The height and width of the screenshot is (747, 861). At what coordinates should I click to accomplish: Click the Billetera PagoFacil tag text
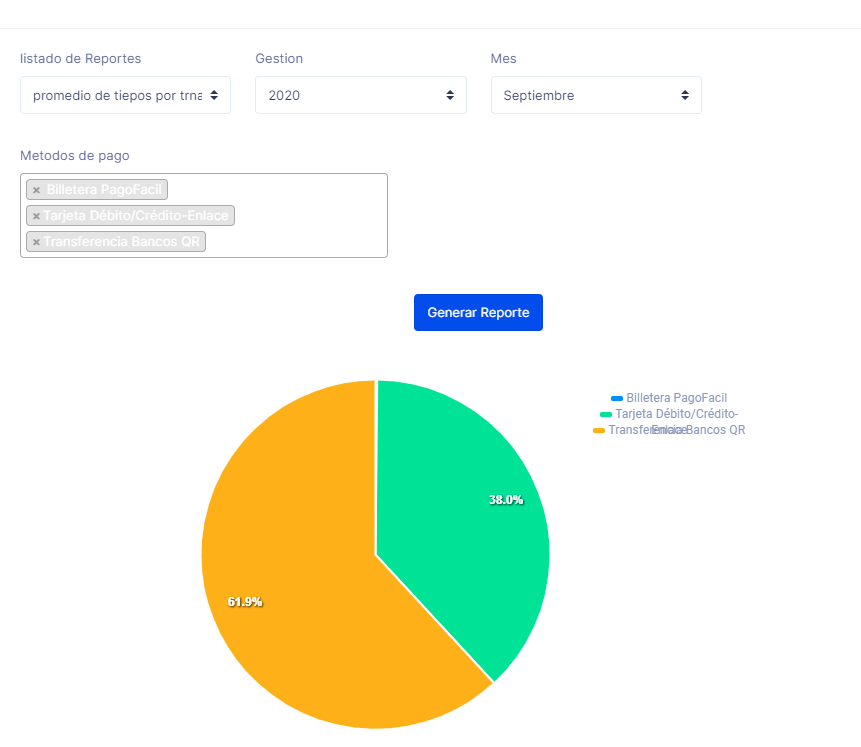tap(104, 190)
